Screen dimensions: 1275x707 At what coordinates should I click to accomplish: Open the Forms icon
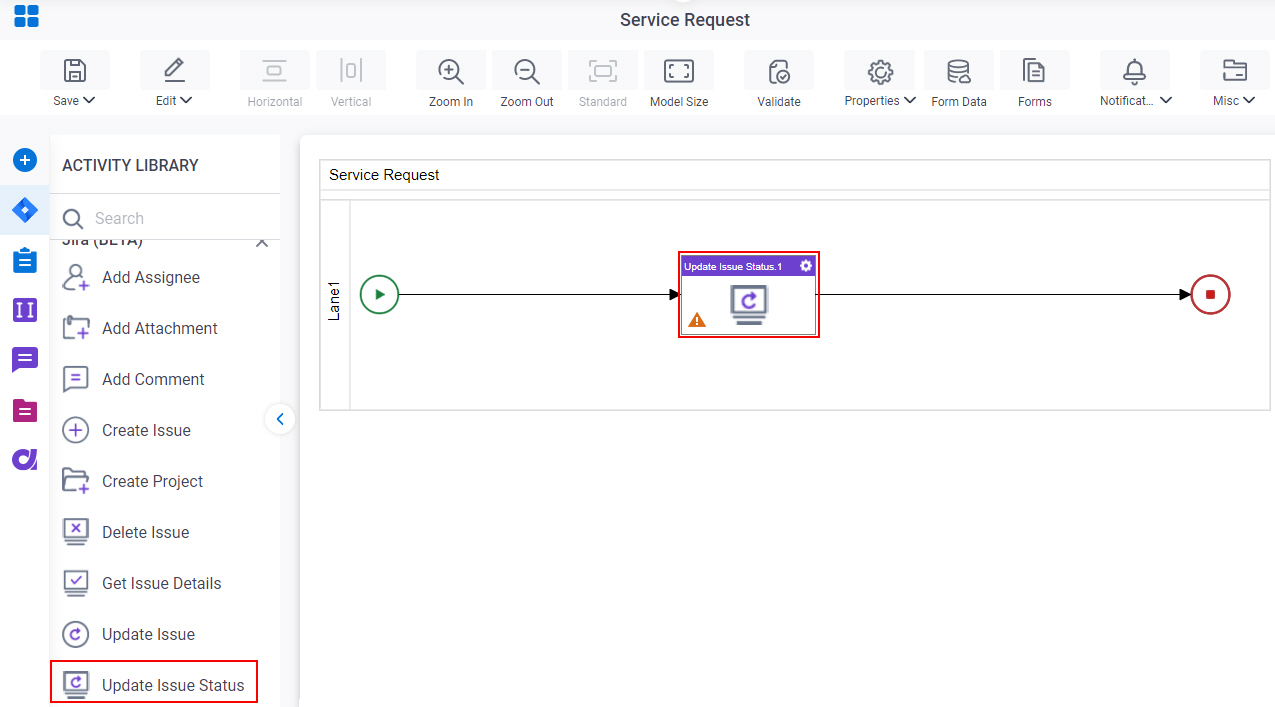pyautogui.click(x=1034, y=71)
